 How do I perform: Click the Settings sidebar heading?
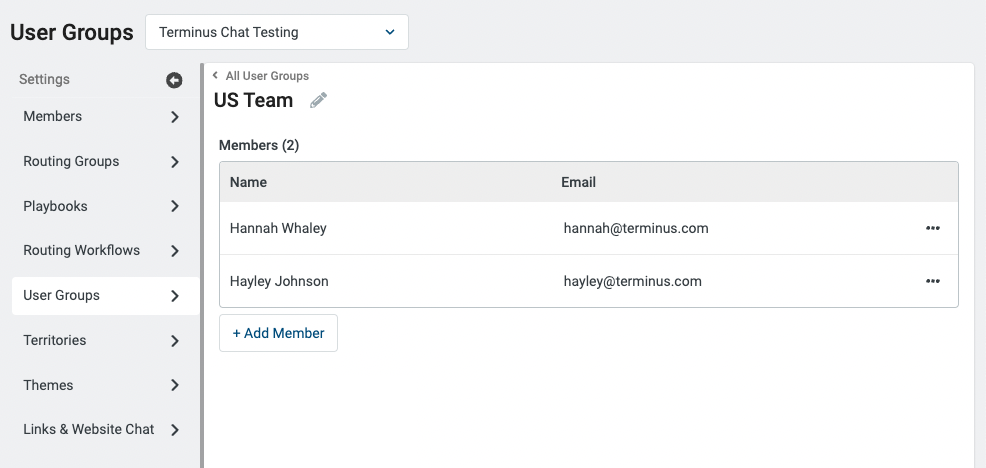point(44,79)
